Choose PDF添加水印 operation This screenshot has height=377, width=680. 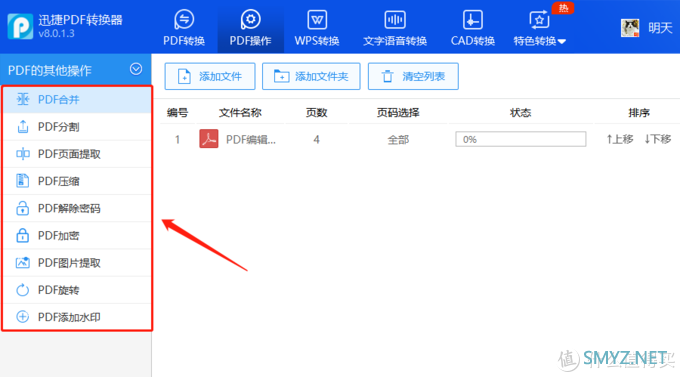(x=77, y=317)
